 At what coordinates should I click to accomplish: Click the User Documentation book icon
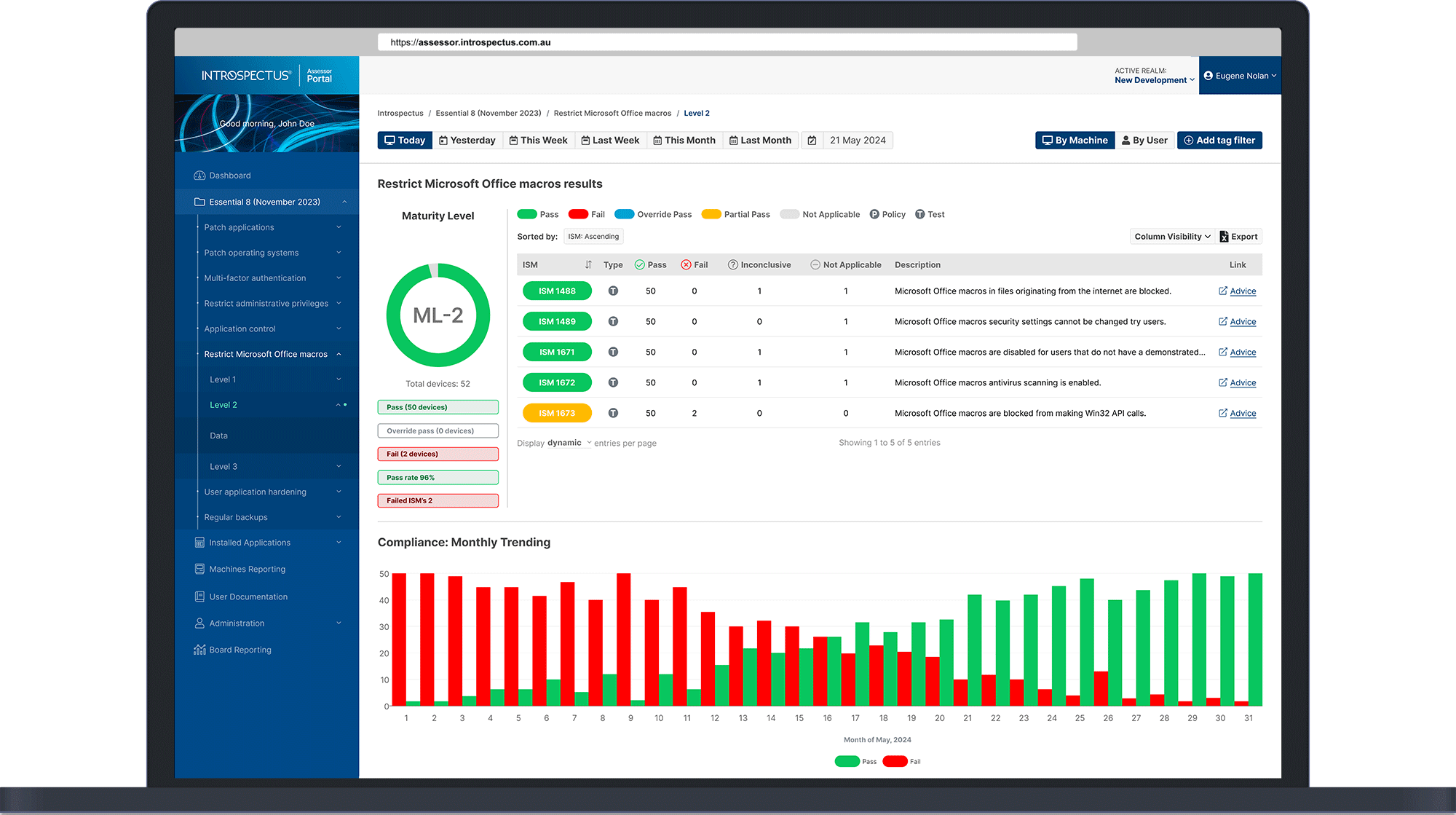tap(199, 597)
